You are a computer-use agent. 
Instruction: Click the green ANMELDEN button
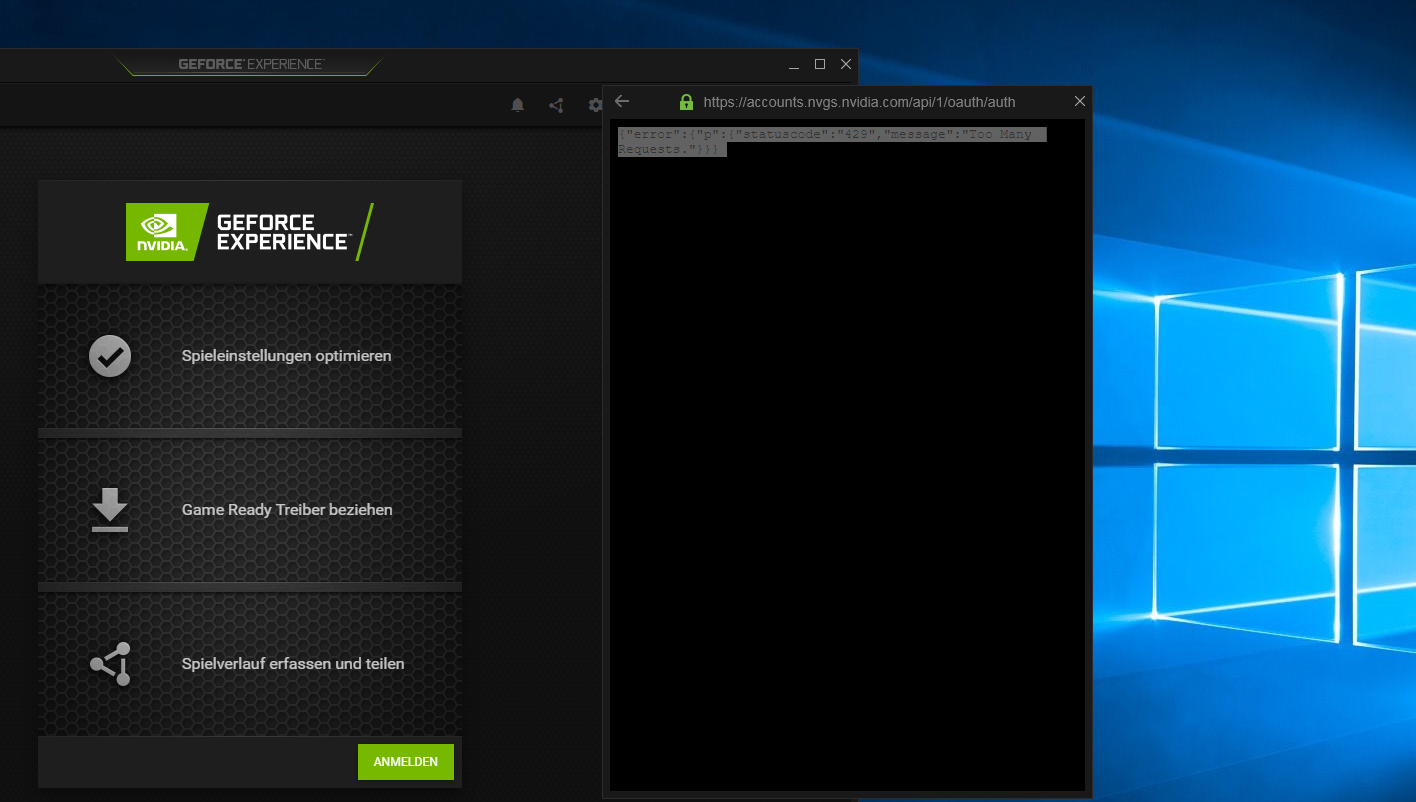[405, 762]
